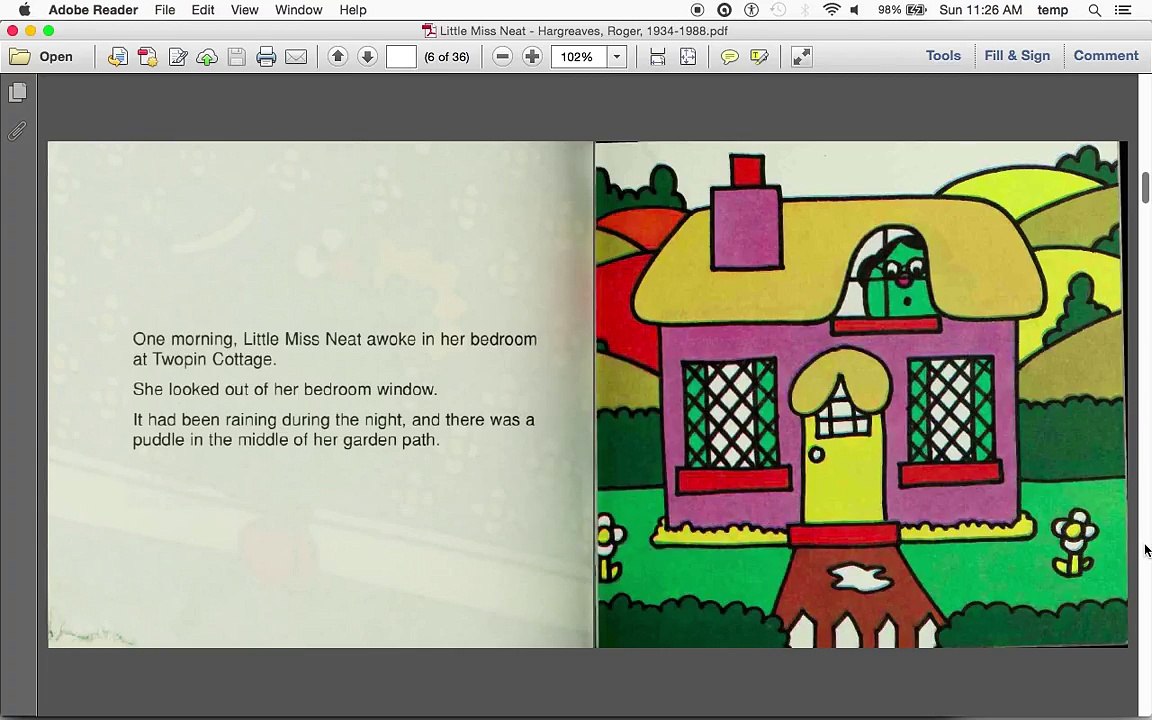
Task: Open the Edit menu
Action: click(203, 10)
